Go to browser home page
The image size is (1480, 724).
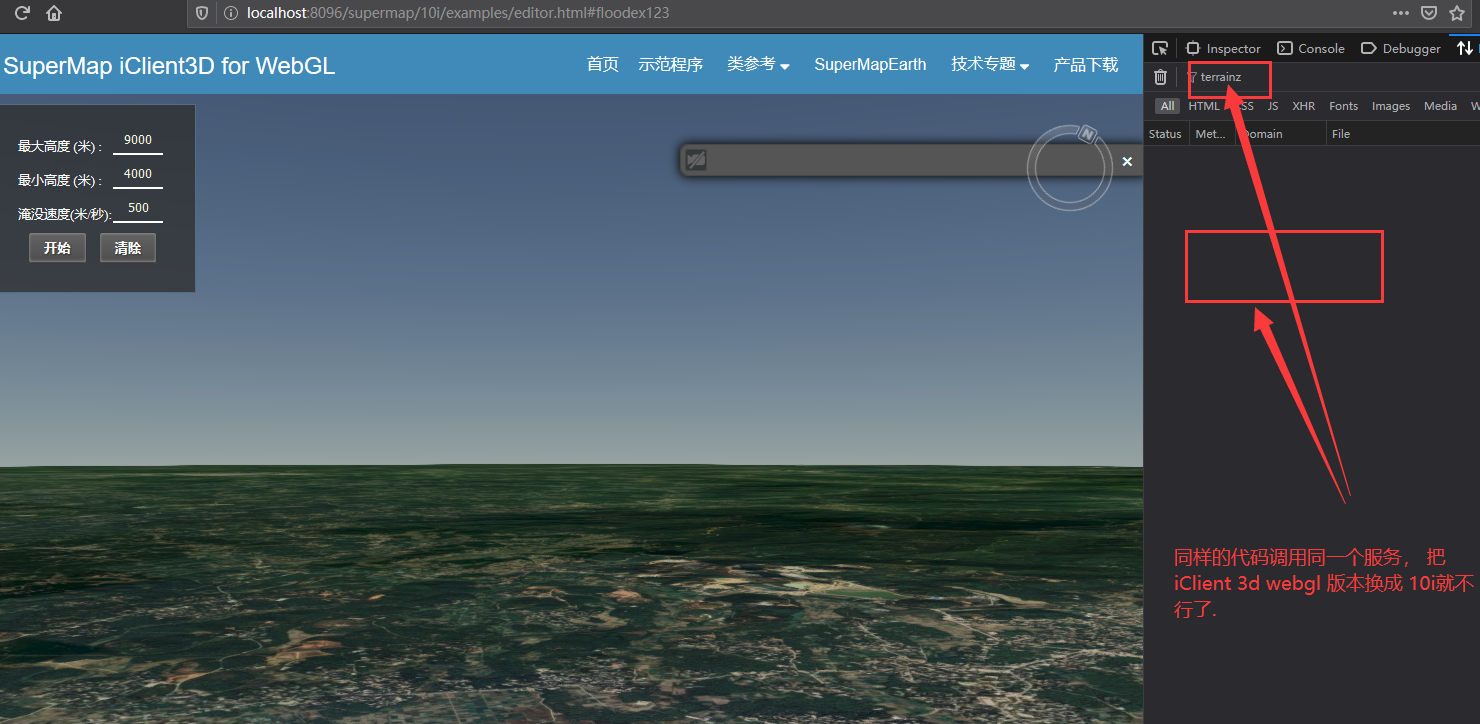point(54,13)
